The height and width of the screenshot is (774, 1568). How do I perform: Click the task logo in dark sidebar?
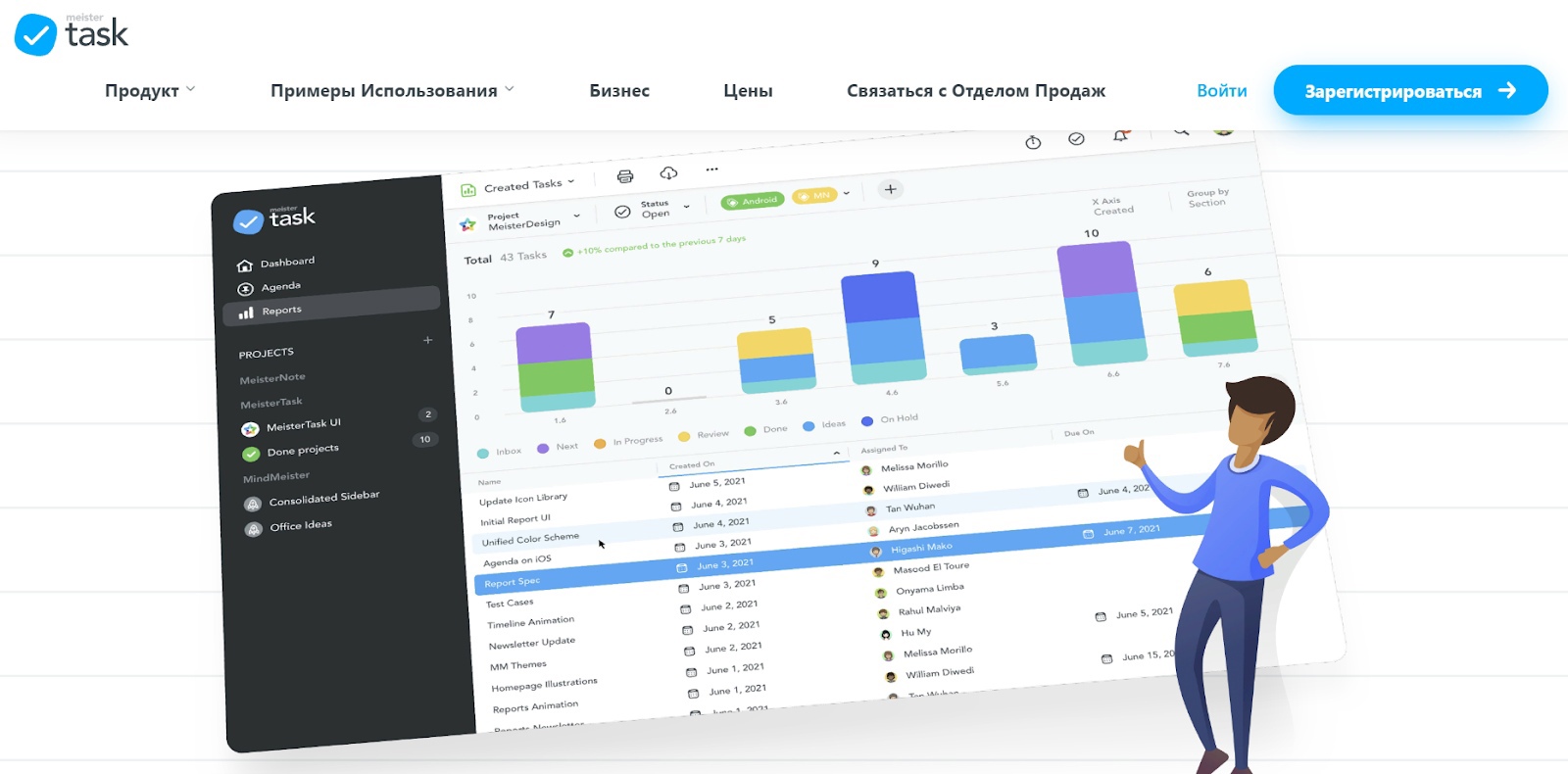pos(274,218)
